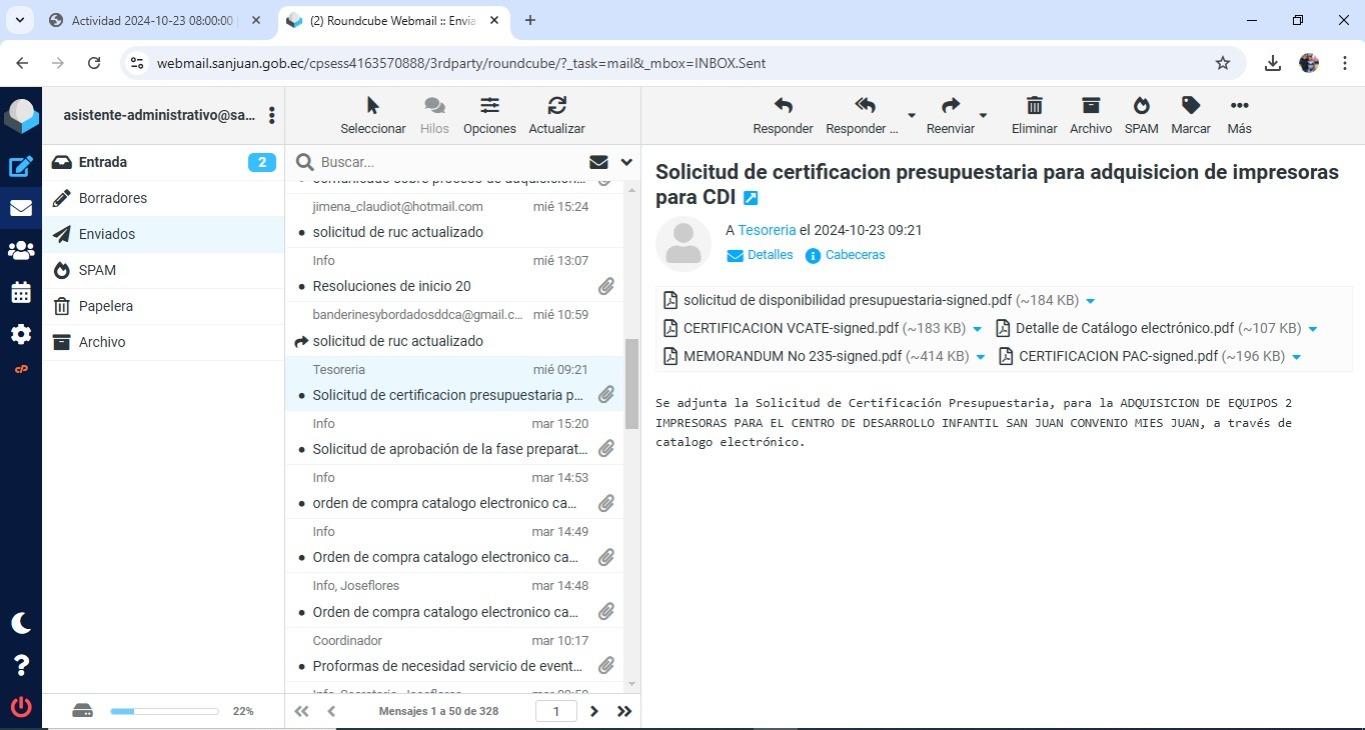1365x730 pixels.
Task: Open the calendar icon in sidebar
Action: point(21,293)
